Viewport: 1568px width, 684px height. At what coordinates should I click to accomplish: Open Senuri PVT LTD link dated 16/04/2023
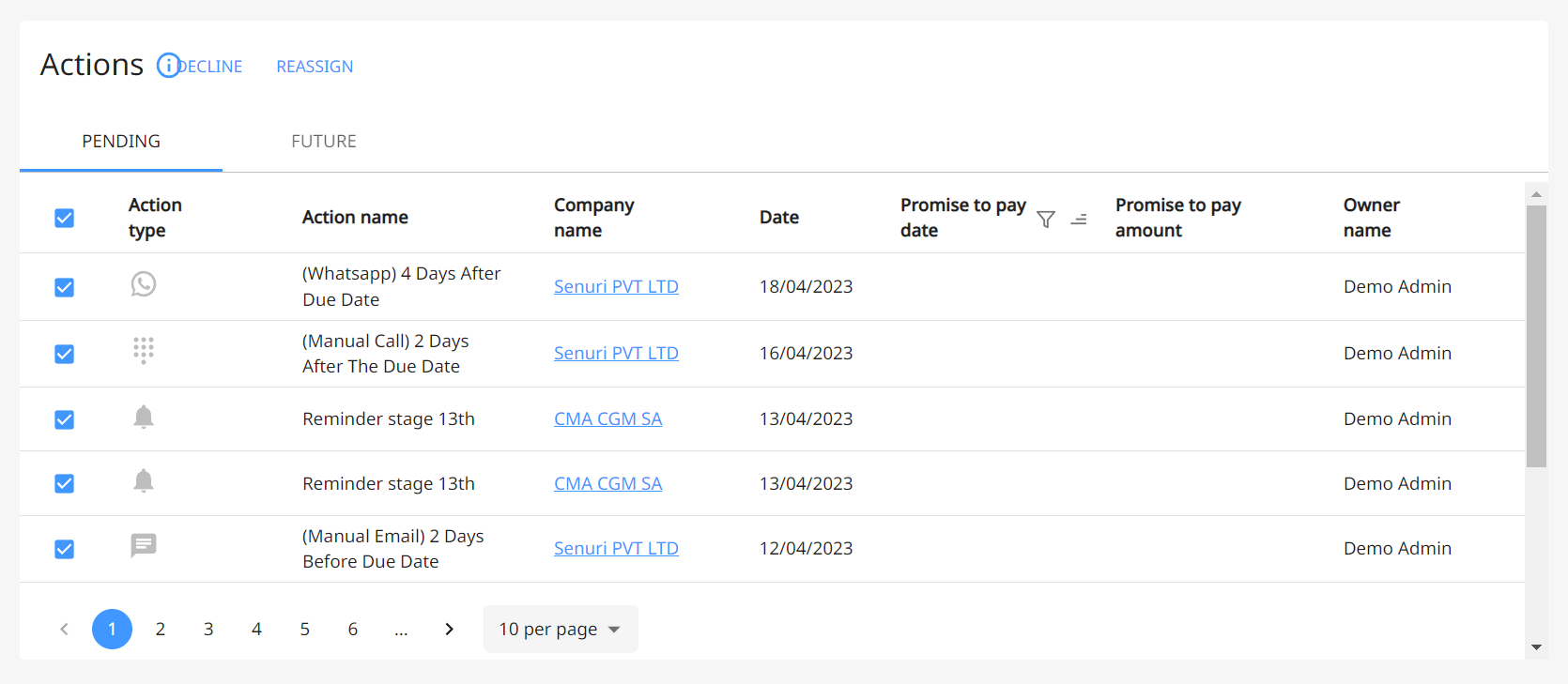(616, 353)
